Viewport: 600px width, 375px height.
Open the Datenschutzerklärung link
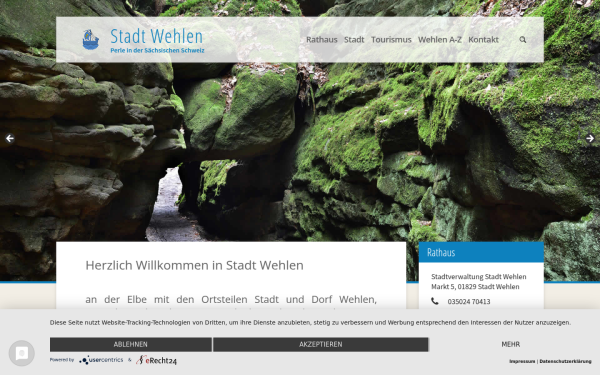click(x=565, y=361)
